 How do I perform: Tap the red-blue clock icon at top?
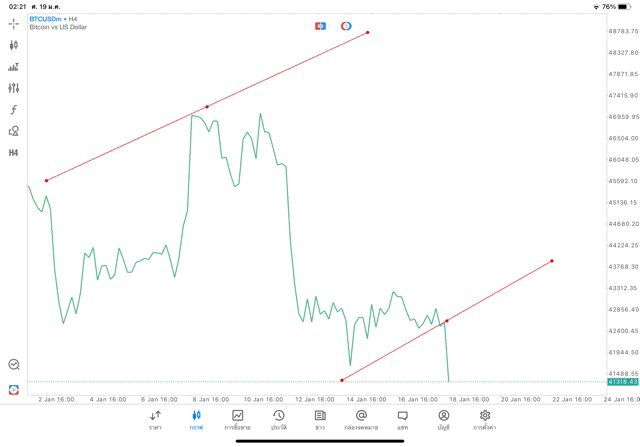[346, 25]
